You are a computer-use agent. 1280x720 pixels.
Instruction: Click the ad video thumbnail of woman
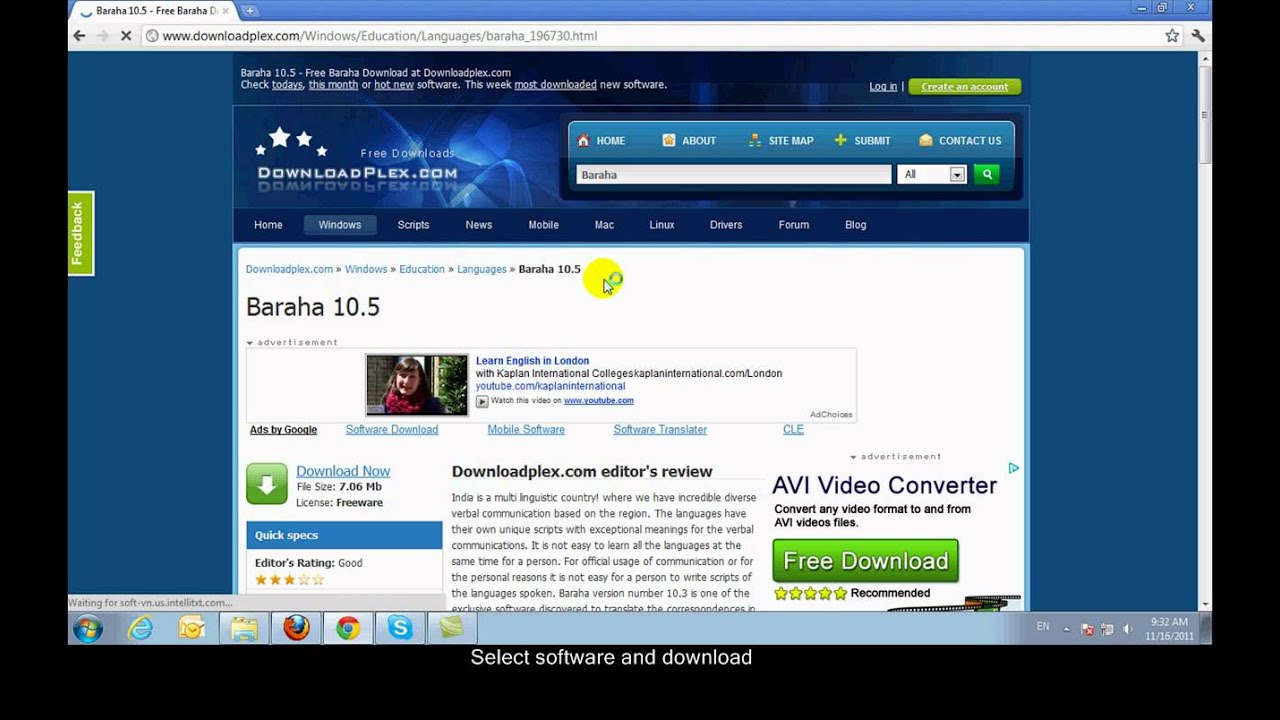417,385
